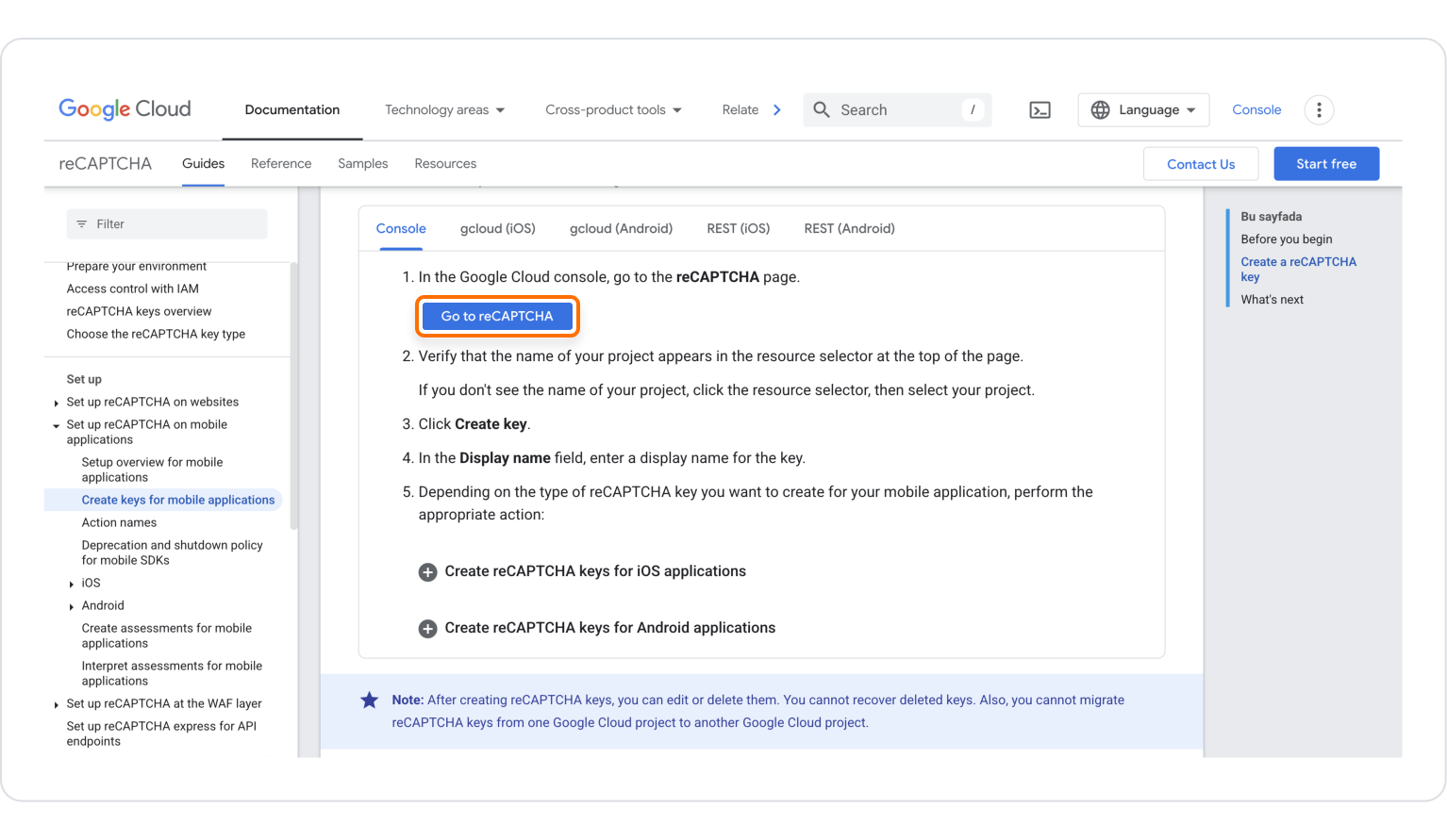Switch to gcloud (Android) tab
The height and width of the screenshot is (840, 1447).
[621, 229]
